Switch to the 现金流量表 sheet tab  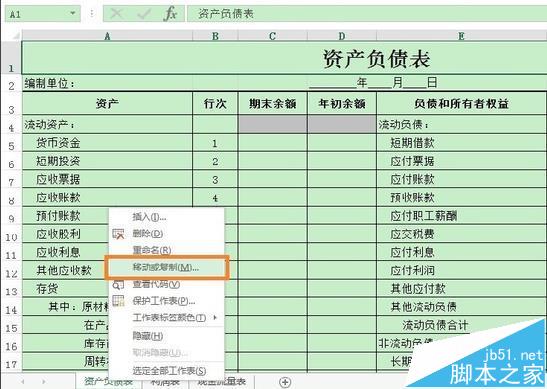pyautogui.click(x=221, y=382)
